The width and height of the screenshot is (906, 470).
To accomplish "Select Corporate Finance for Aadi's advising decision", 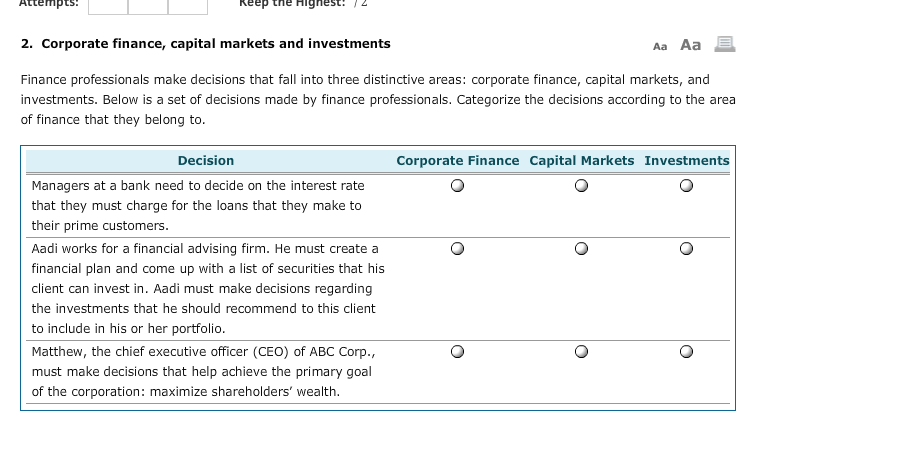I will coord(457,249).
